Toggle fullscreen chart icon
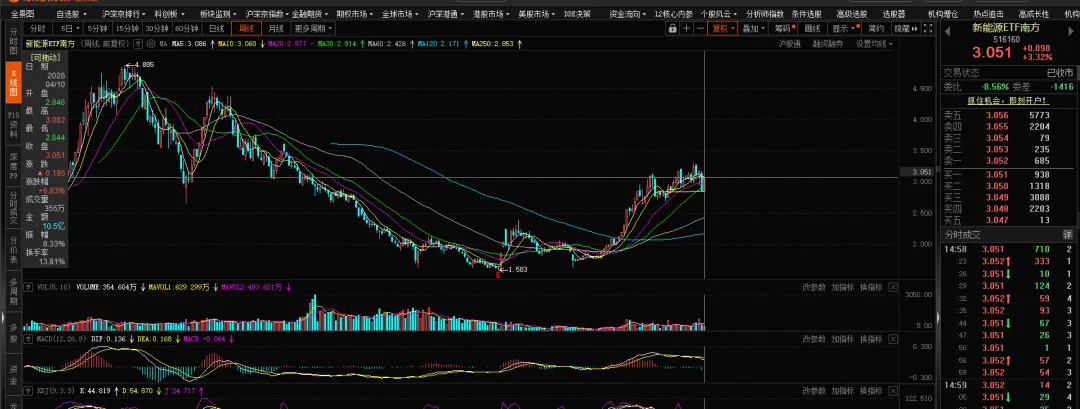 coord(928,28)
